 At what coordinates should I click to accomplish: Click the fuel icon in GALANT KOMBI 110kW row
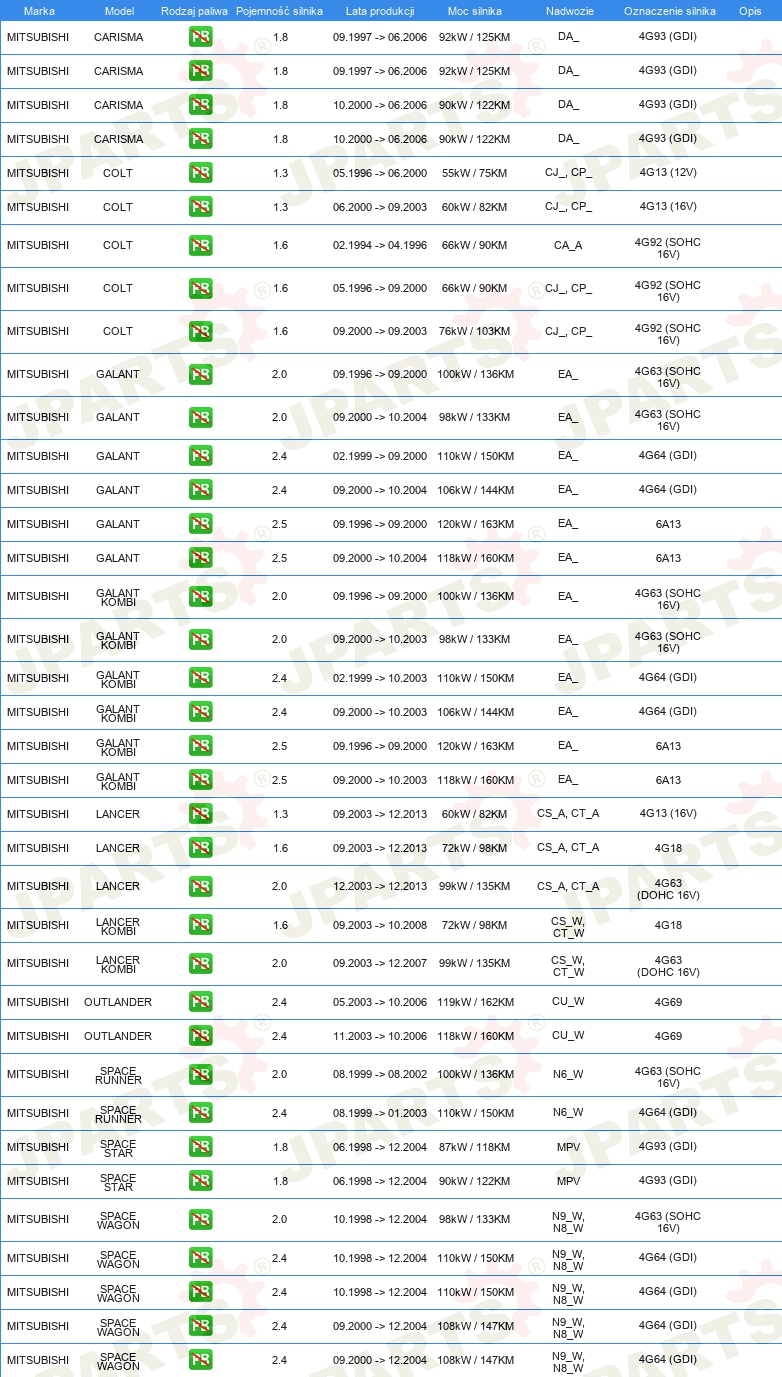pyautogui.click(x=200, y=678)
